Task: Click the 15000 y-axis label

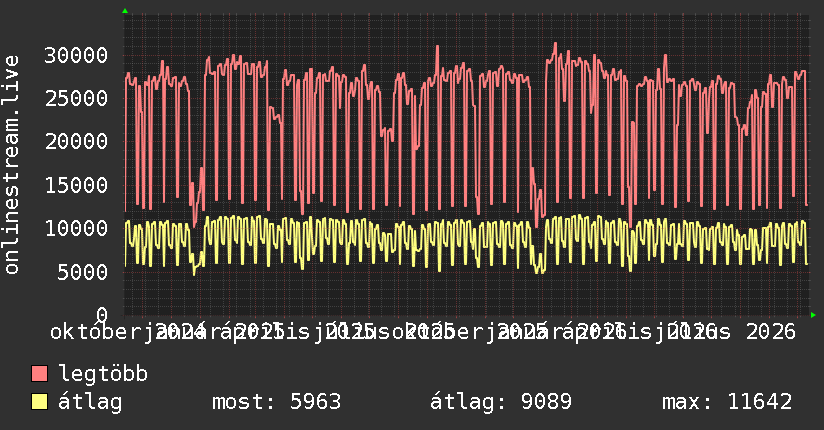Action: (x=76, y=185)
